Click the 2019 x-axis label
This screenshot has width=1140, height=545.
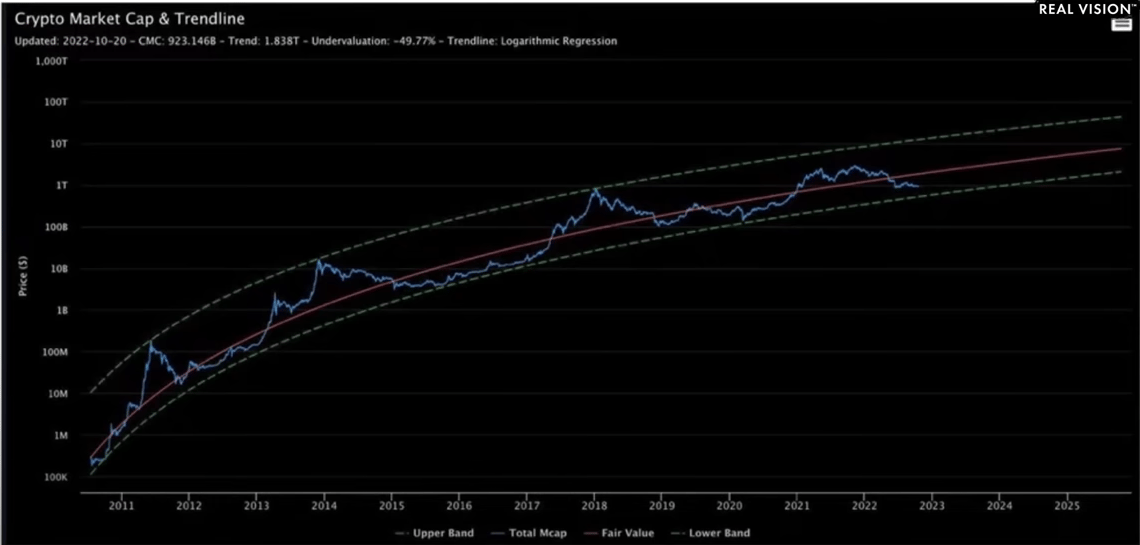pos(662,504)
